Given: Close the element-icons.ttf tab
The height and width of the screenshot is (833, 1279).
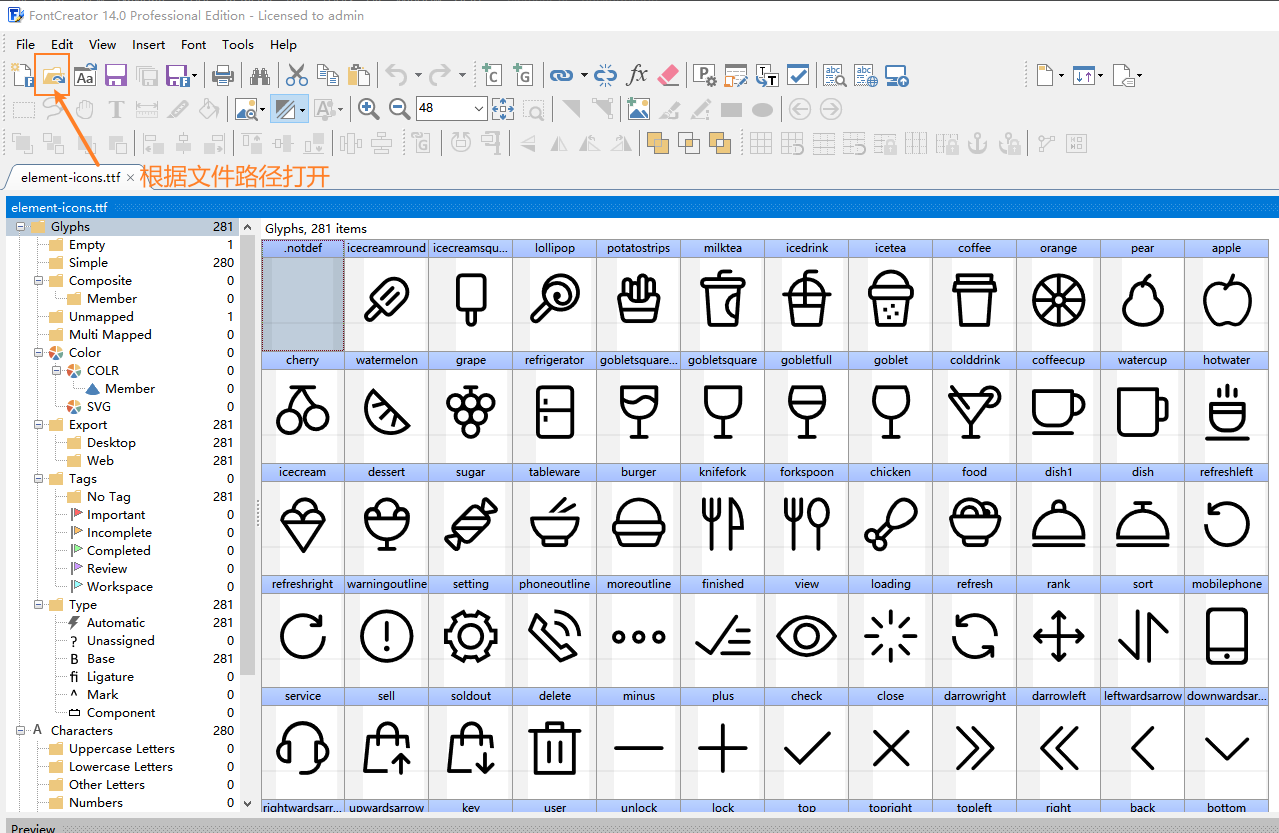Looking at the screenshot, I should coord(130,178).
